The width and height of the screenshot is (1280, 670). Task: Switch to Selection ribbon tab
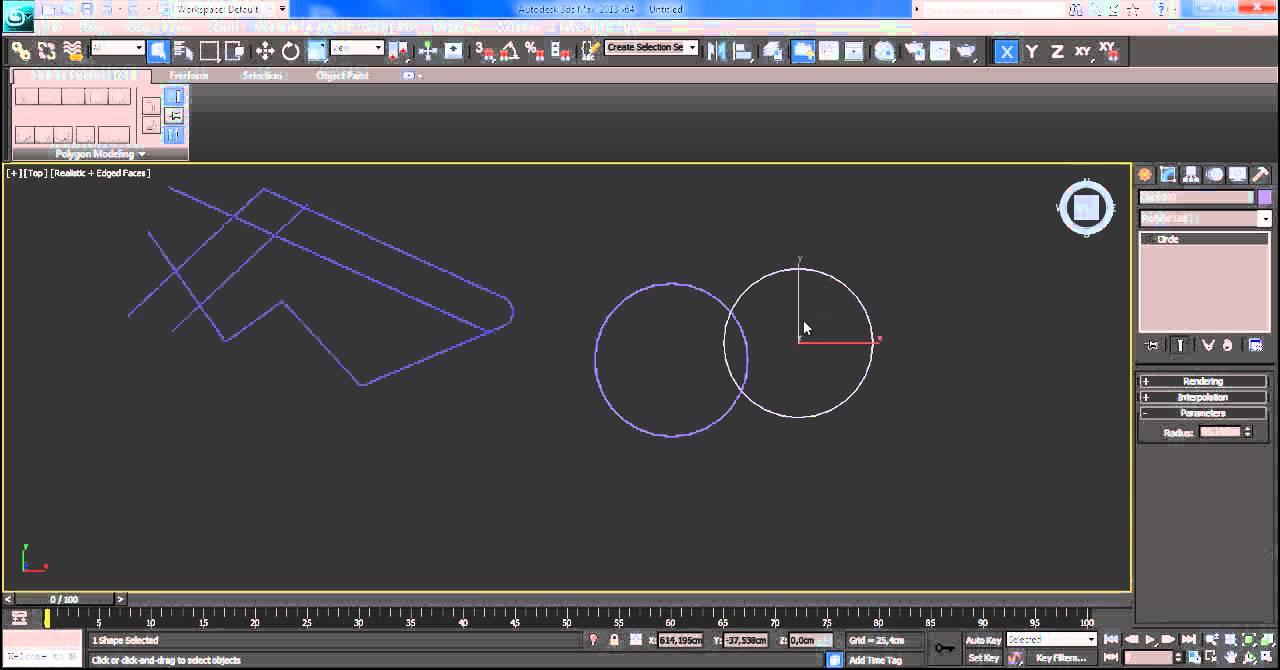pos(263,76)
